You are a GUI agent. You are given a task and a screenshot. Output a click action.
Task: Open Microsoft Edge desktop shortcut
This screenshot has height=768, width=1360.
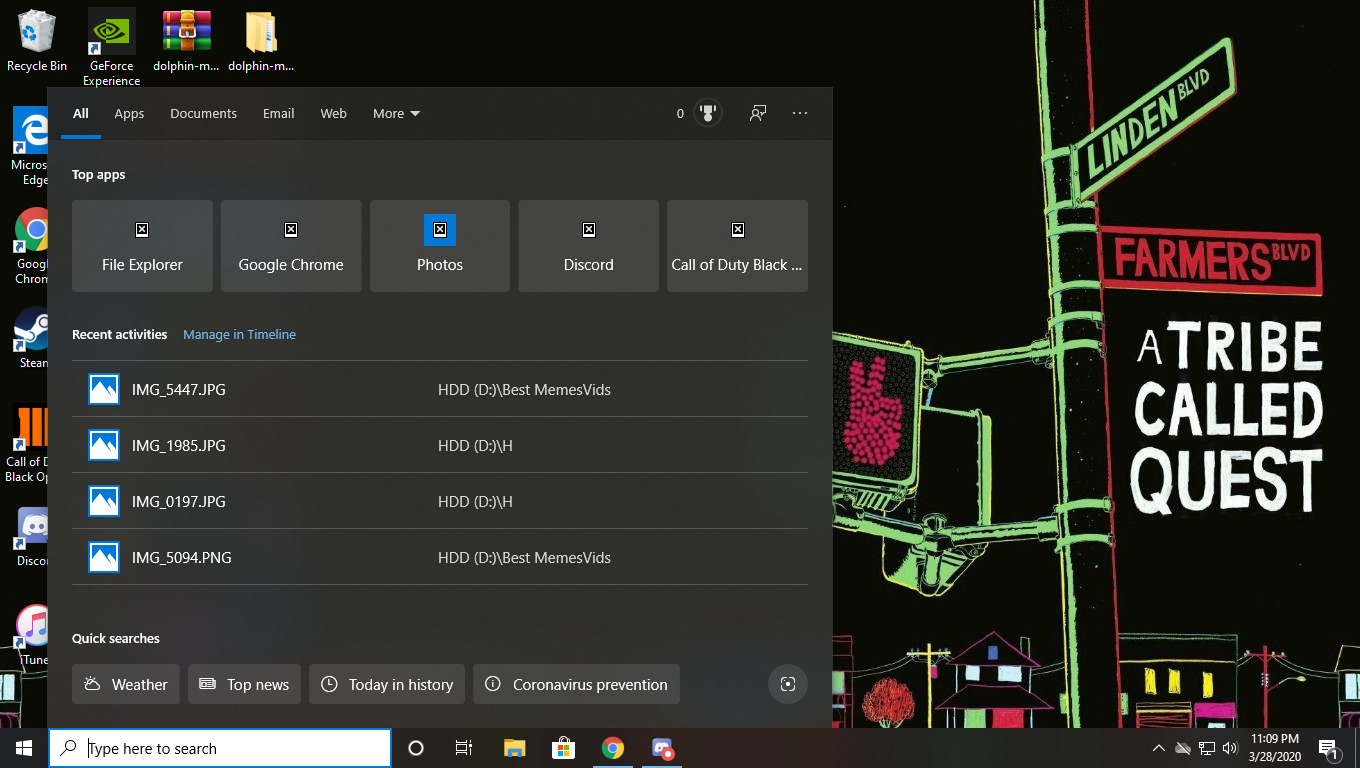[30, 147]
